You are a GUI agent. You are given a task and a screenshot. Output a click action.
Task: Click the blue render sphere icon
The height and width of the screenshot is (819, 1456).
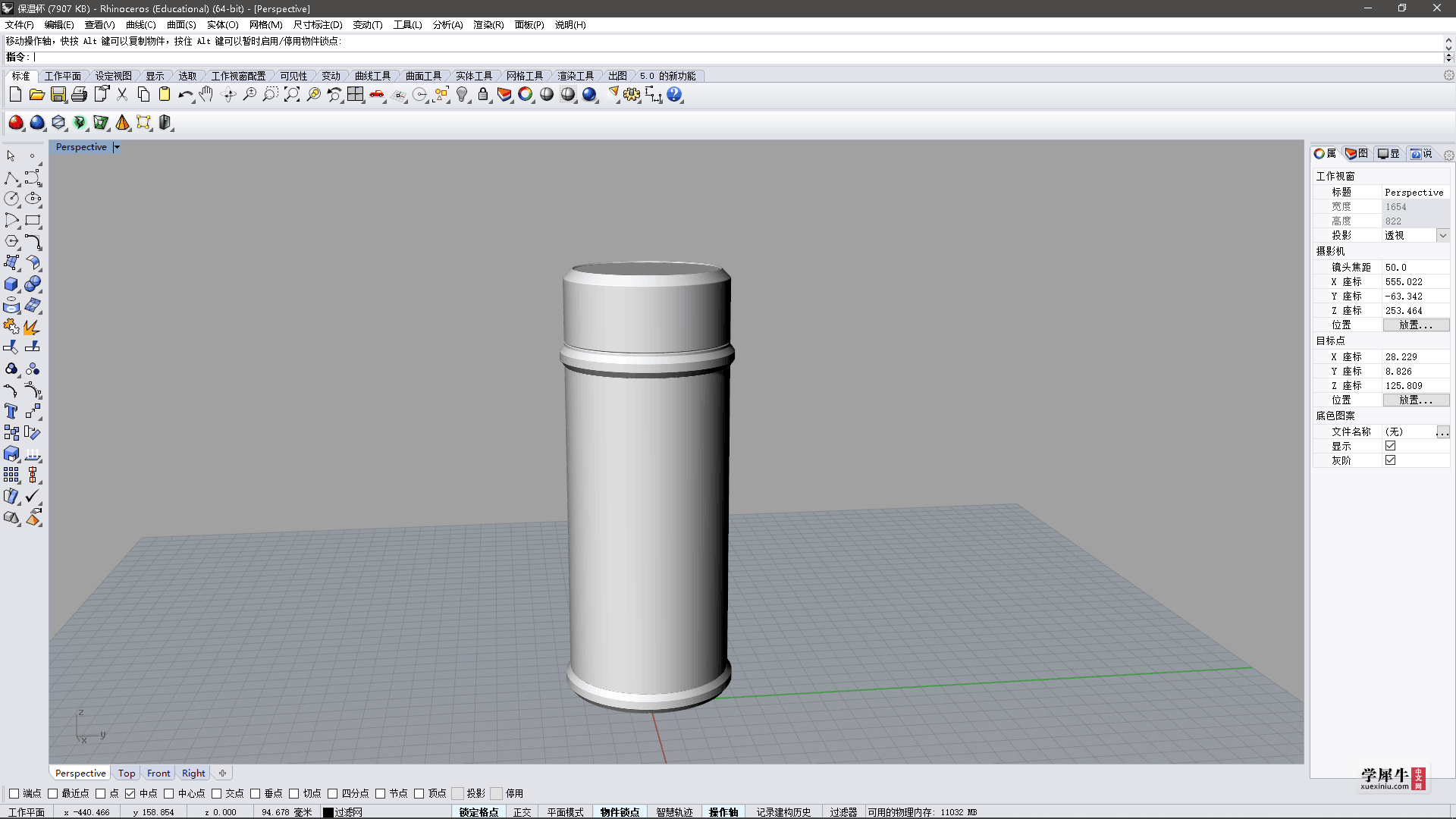tap(590, 95)
